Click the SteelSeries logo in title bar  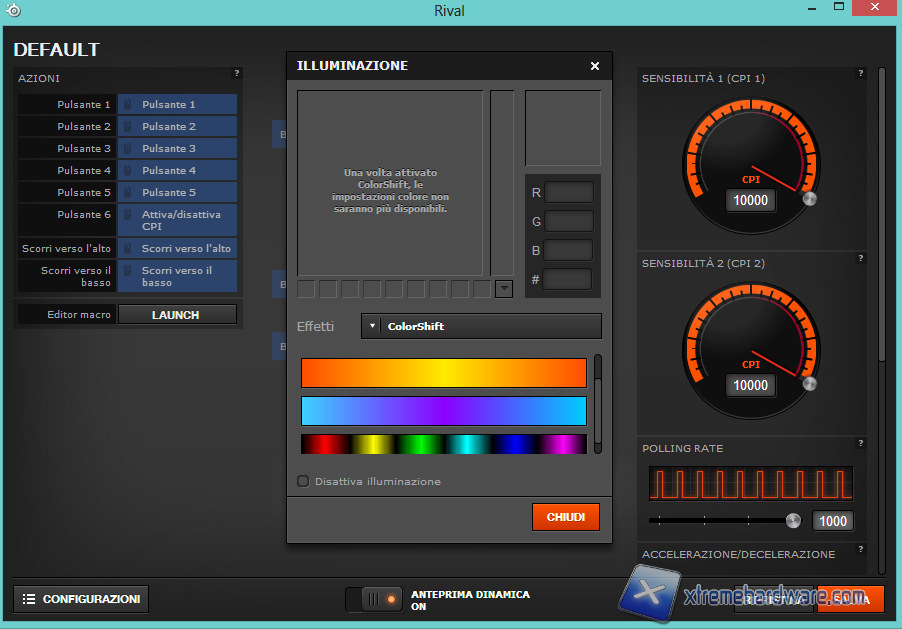pyautogui.click(x=13, y=11)
